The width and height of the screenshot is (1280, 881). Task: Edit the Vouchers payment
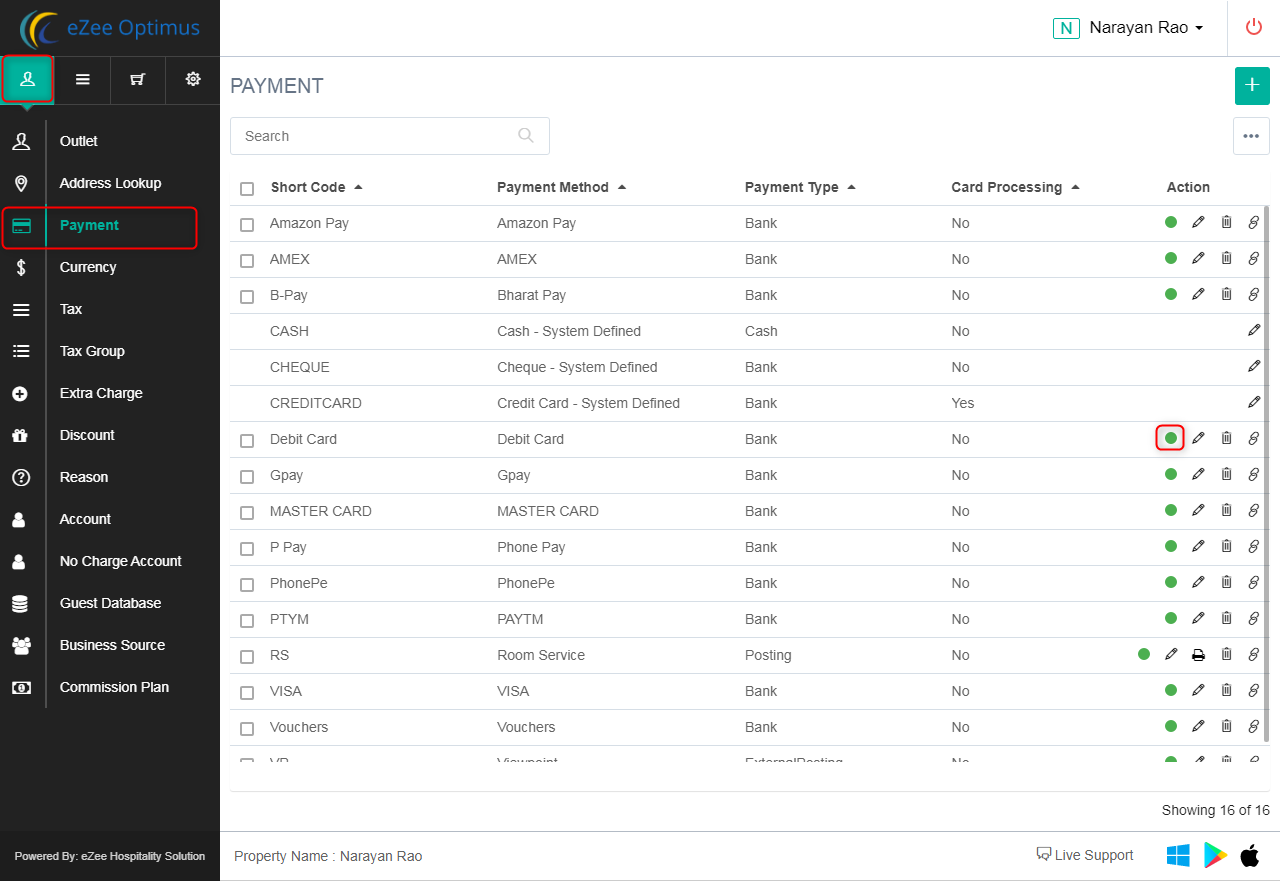[x=1198, y=727]
